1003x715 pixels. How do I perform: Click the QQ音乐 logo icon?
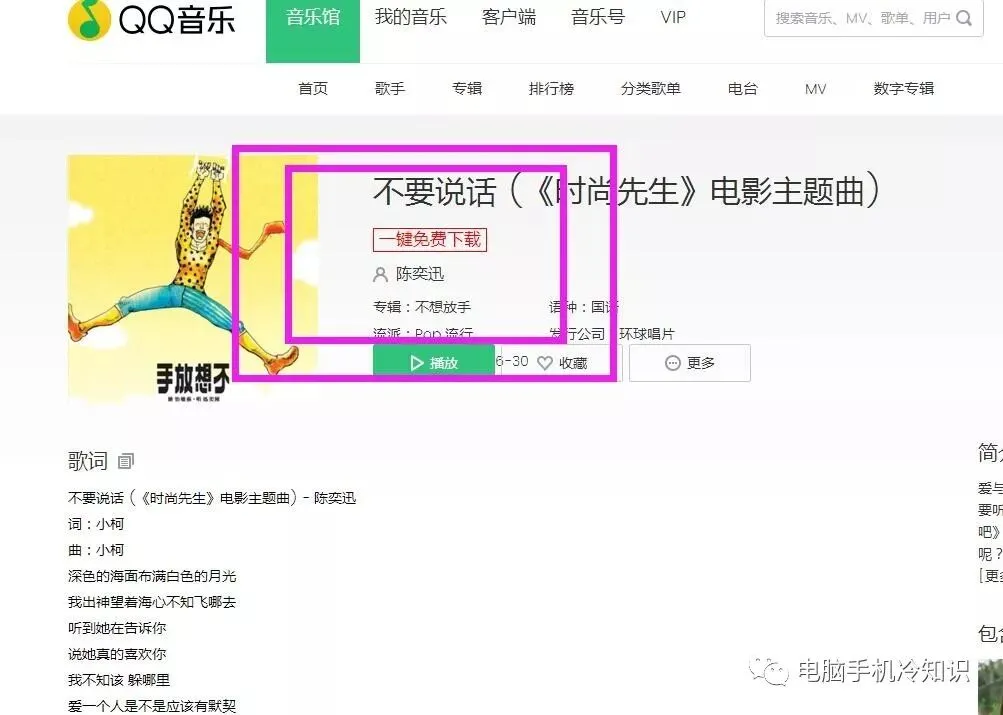tap(89, 19)
